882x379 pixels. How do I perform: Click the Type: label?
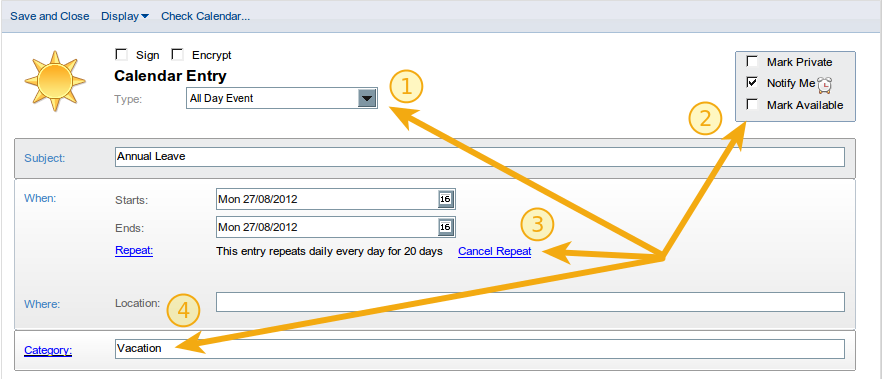(128, 99)
